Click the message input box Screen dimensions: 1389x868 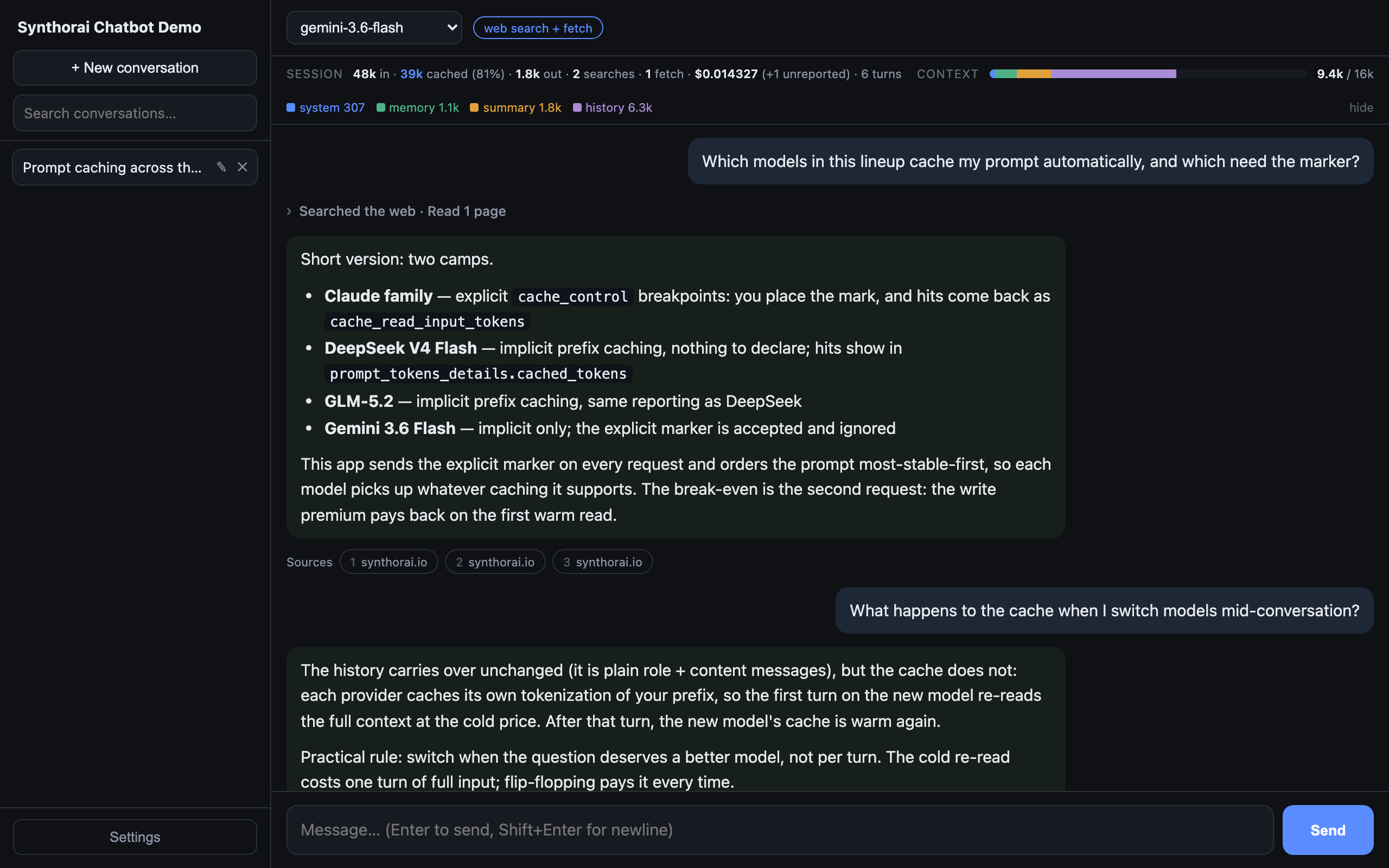780,829
